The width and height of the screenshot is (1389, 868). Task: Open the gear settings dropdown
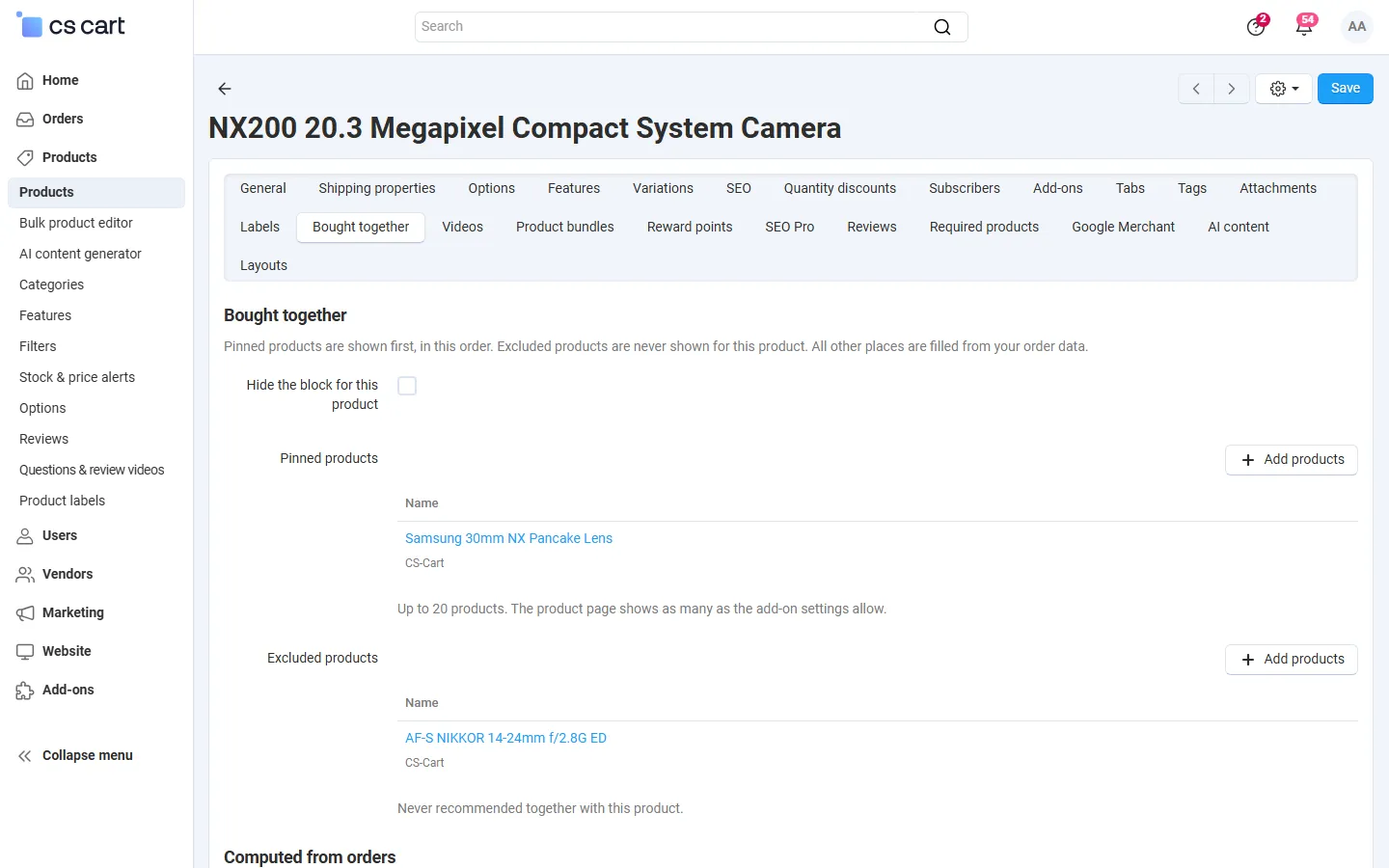tap(1284, 89)
